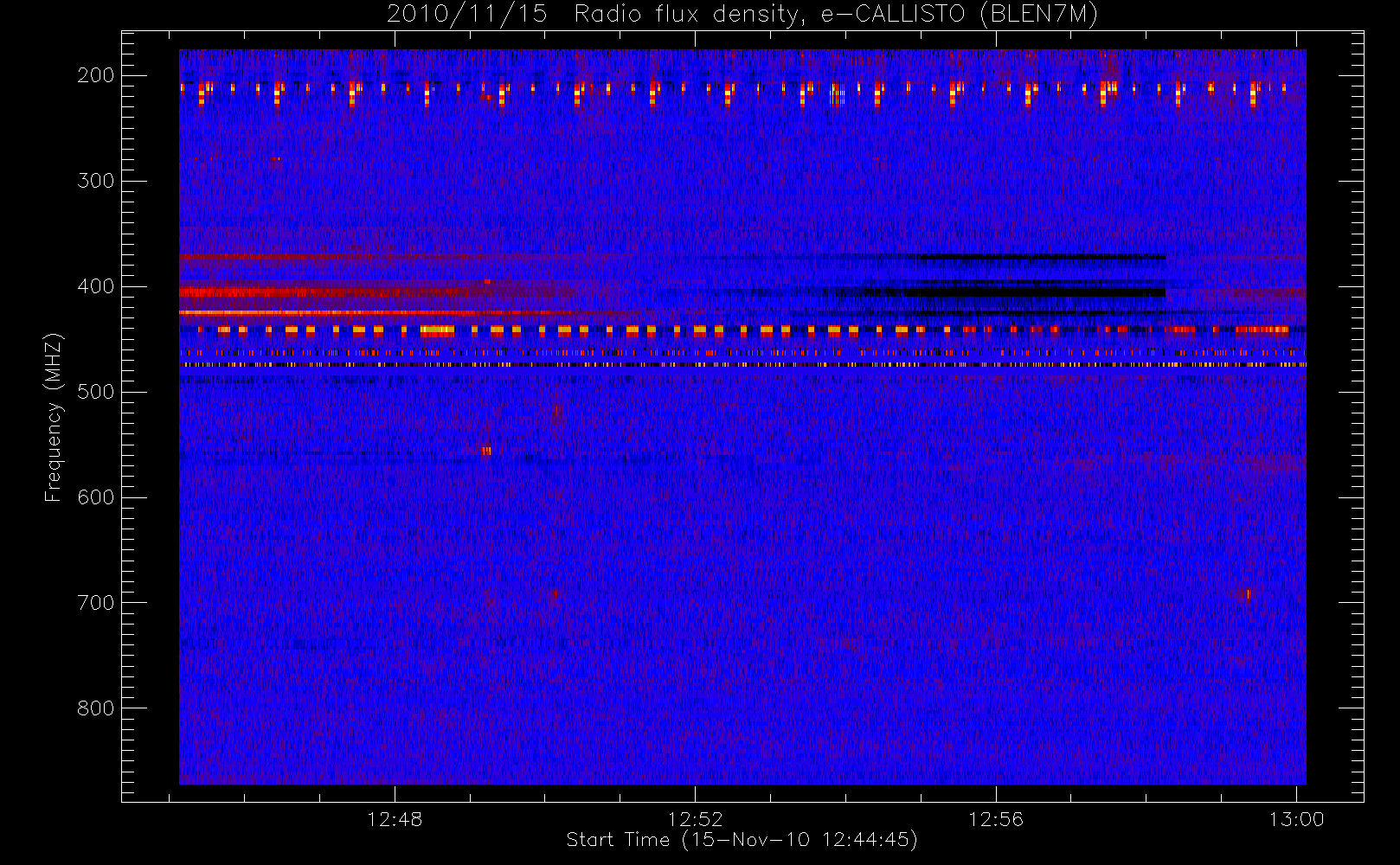This screenshot has height=865, width=1400.
Task: Click the bright burst spot near 555 MHz
Action: 486,450
